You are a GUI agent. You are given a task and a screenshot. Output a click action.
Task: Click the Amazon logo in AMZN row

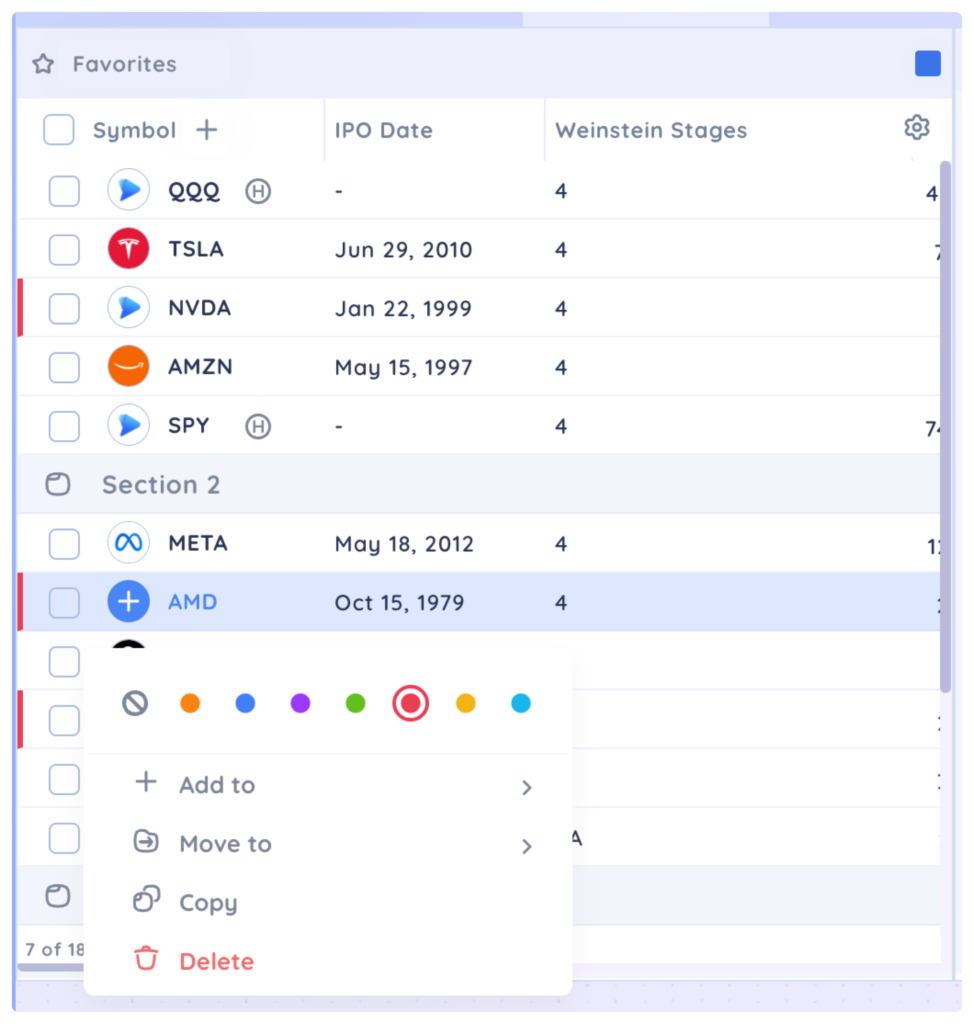[129, 366]
